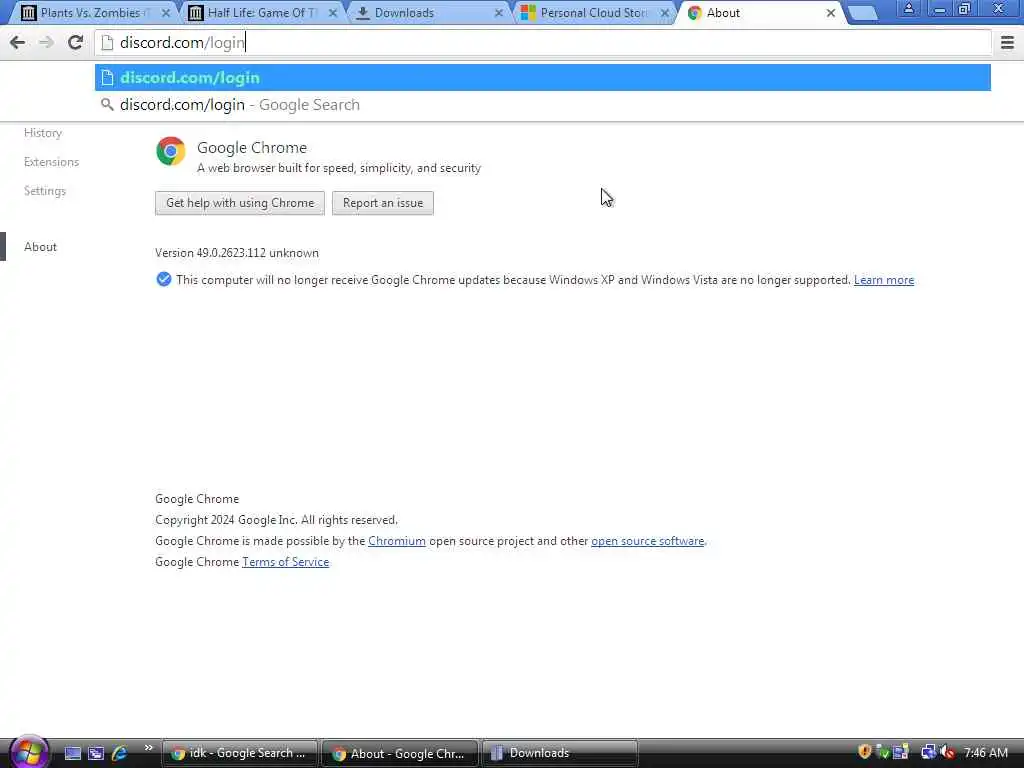Close the Half Life tab
1024x768 pixels.
click(332, 12)
